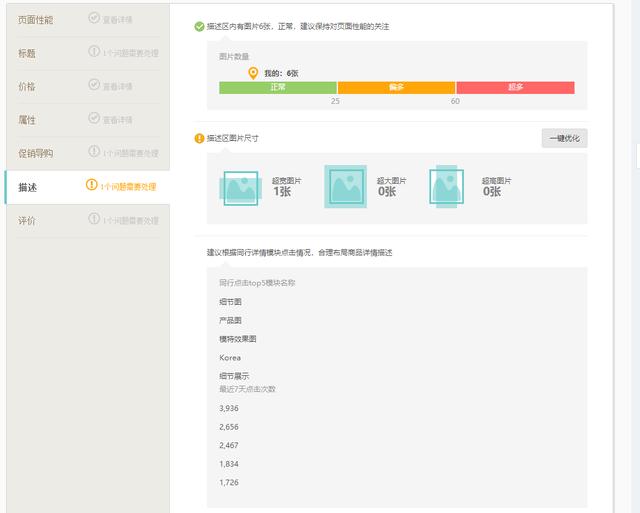Click the green check status icon
This screenshot has width=640, height=513.
point(199,27)
